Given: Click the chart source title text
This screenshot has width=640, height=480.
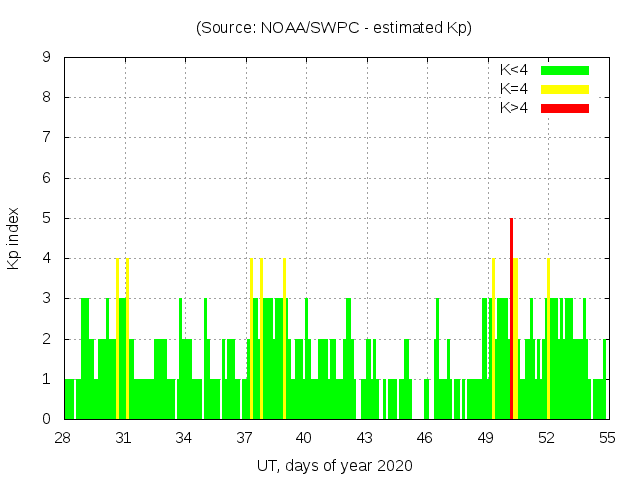Looking at the screenshot, I should [333, 28].
